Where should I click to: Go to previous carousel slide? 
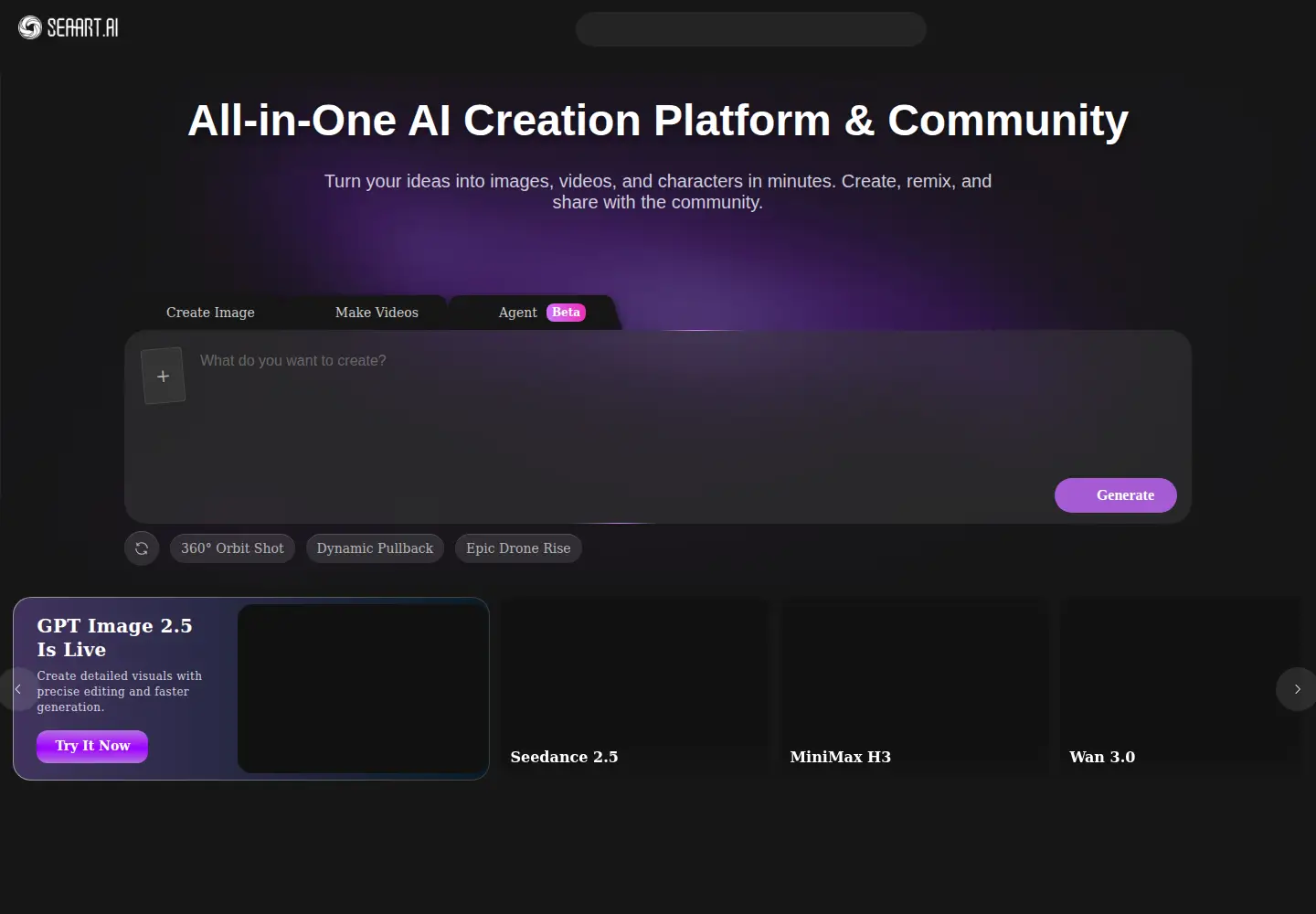point(17,689)
